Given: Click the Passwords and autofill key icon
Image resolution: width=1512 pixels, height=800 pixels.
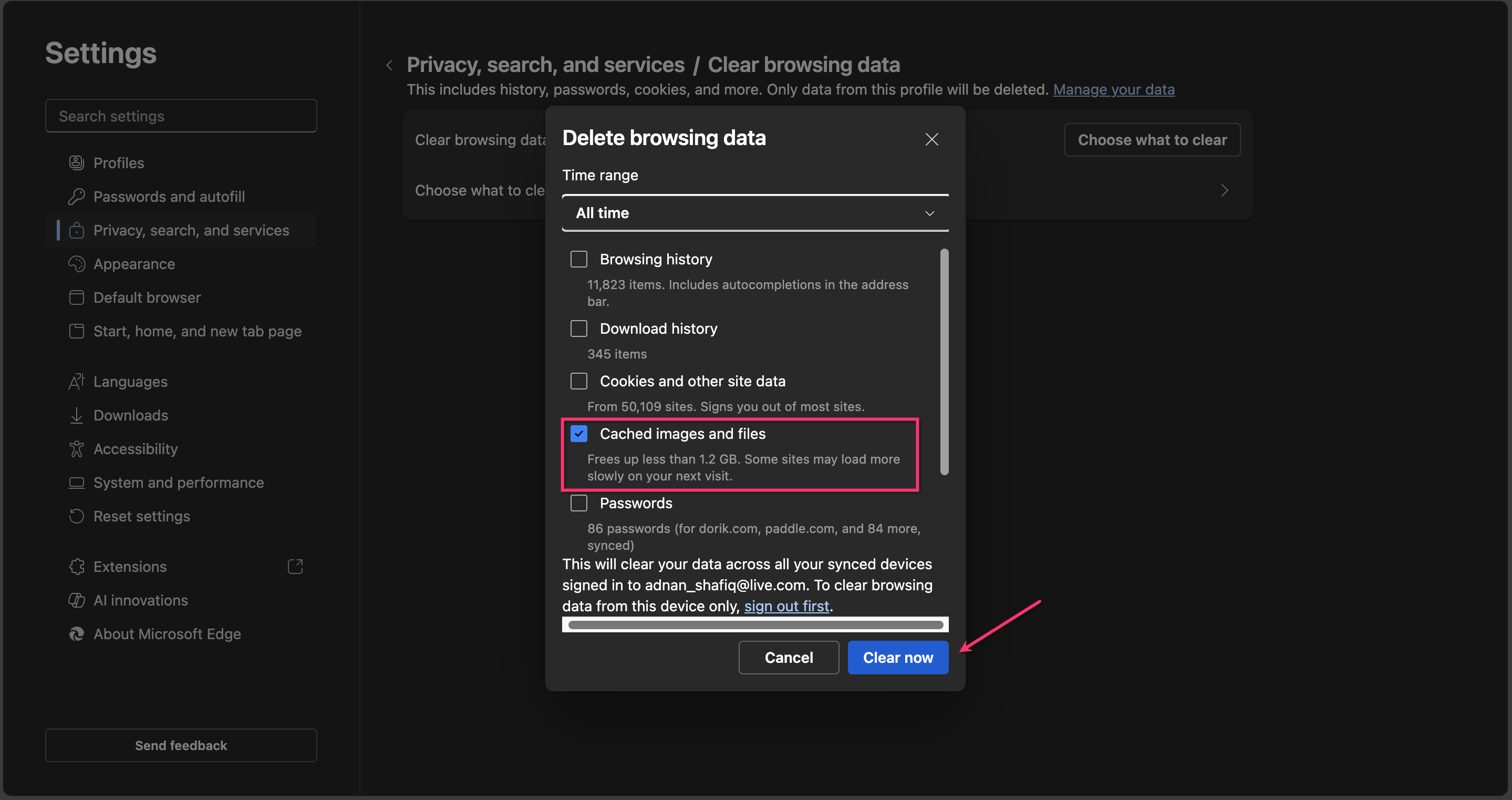Looking at the screenshot, I should click(x=76, y=197).
